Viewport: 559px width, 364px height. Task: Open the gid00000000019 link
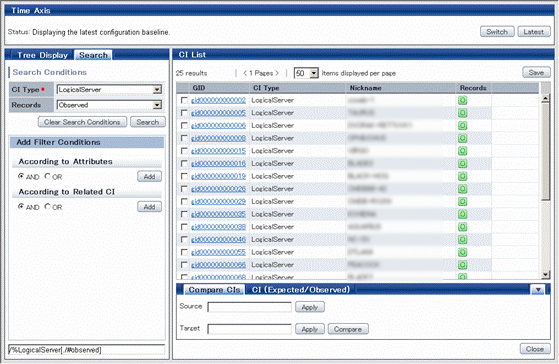218,176
